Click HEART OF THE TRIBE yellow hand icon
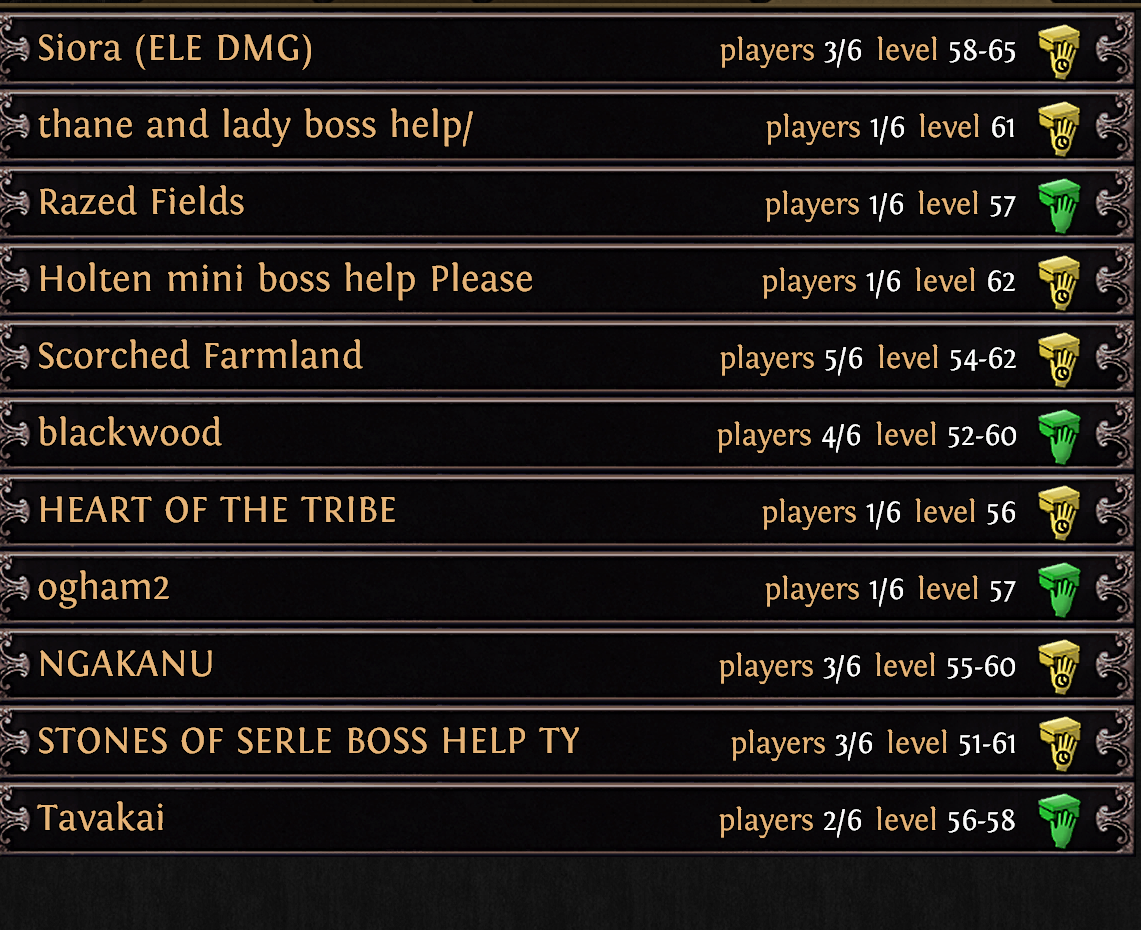This screenshot has height=930, width=1141. click(x=1059, y=513)
